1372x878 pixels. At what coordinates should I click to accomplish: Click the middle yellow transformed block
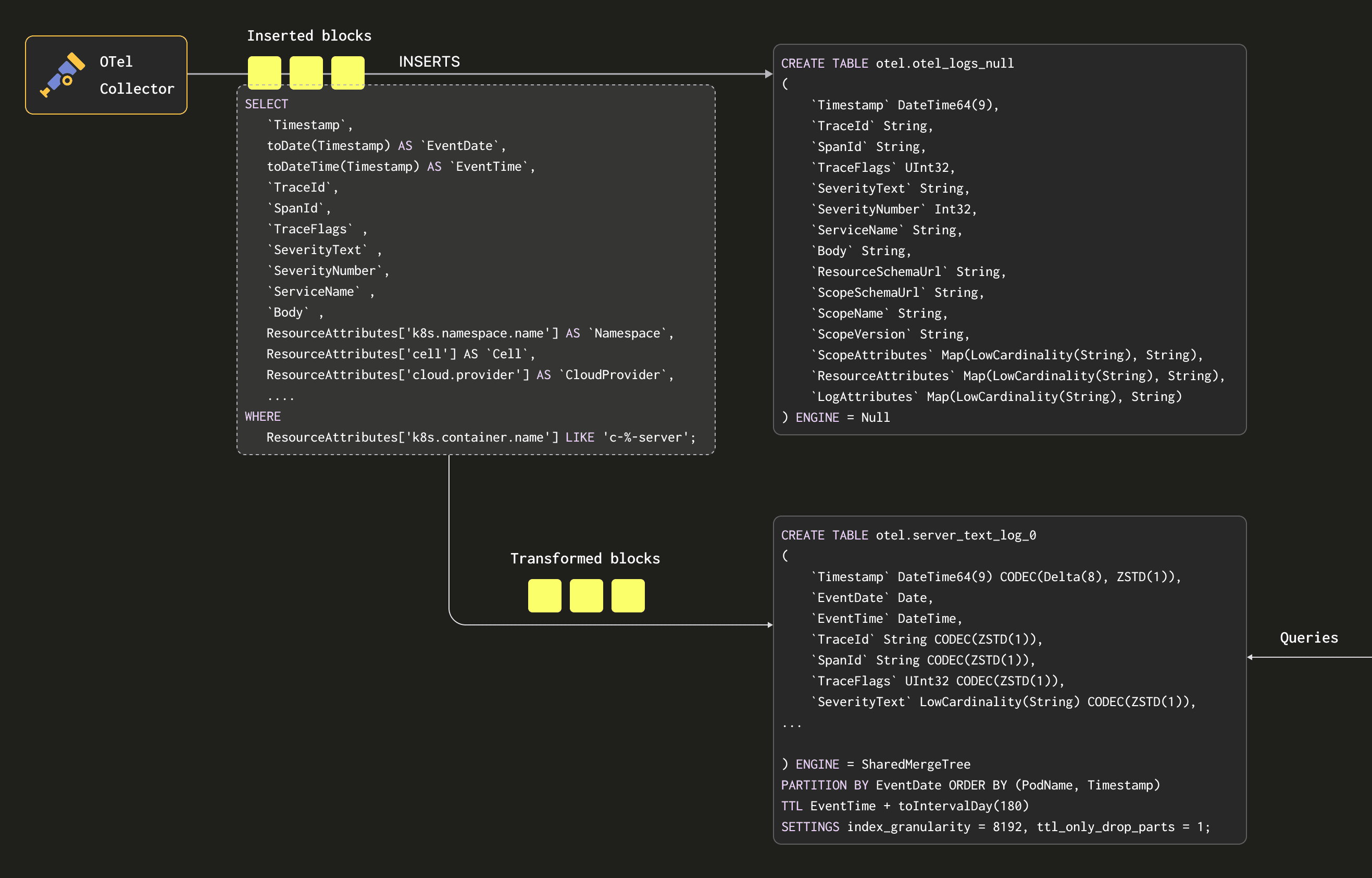click(x=586, y=596)
